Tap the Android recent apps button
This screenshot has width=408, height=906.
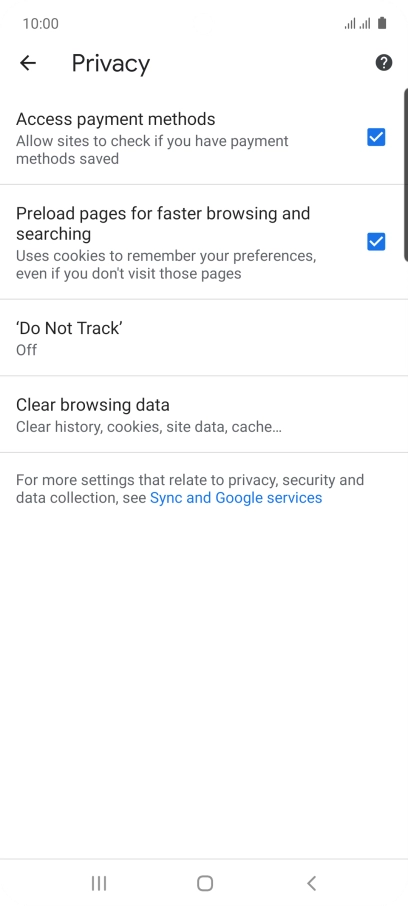99,883
